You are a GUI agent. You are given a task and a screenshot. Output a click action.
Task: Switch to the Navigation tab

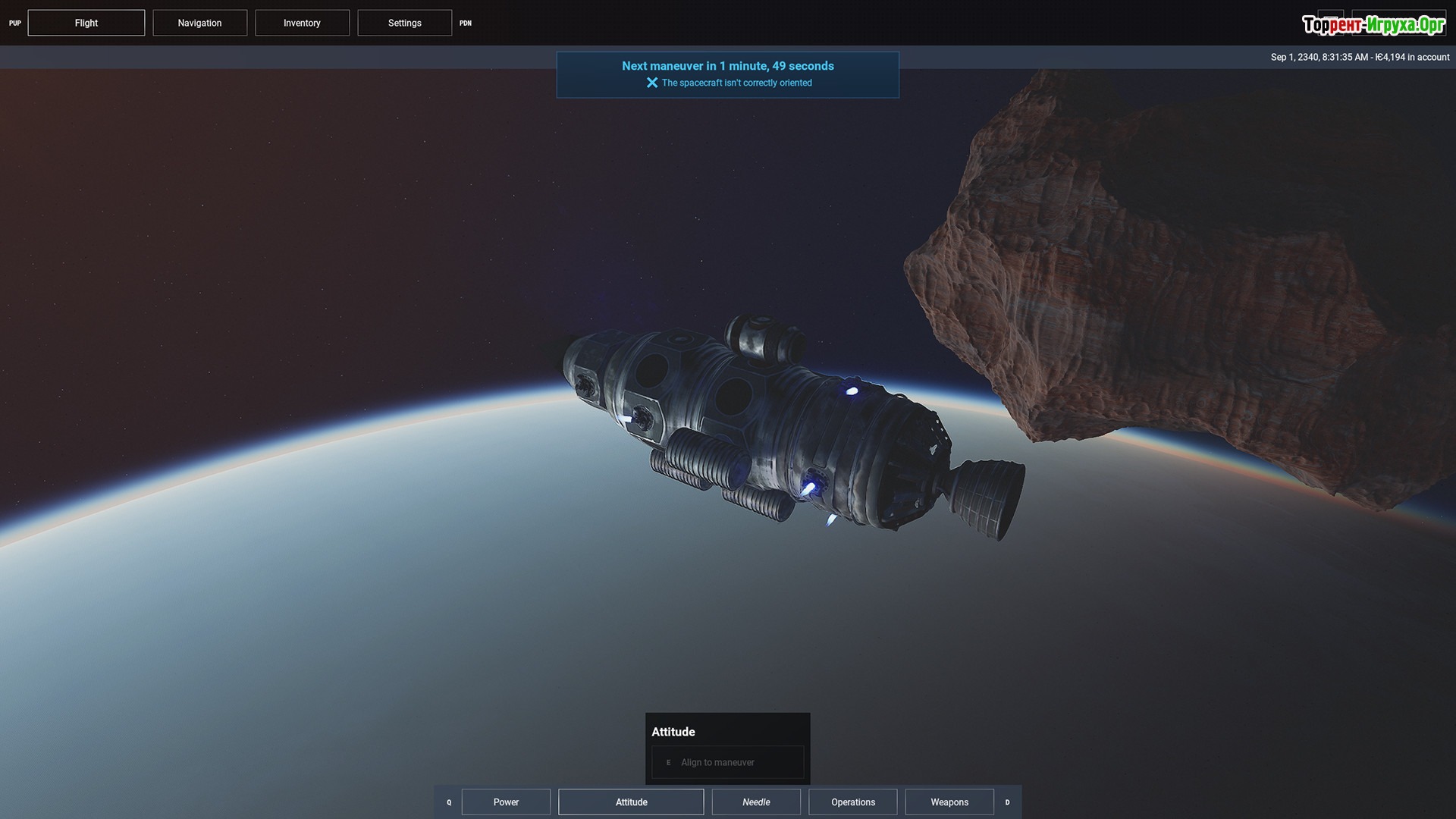coord(199,23)
